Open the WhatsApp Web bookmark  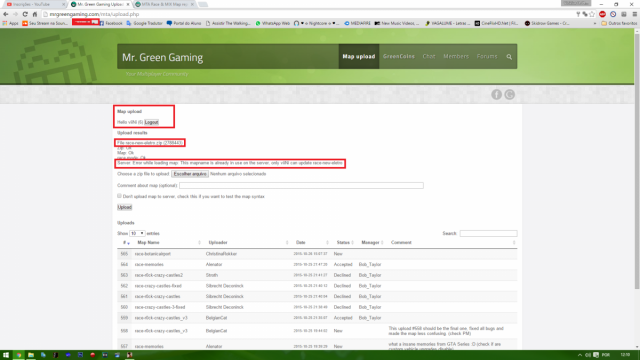click(272, 23)
